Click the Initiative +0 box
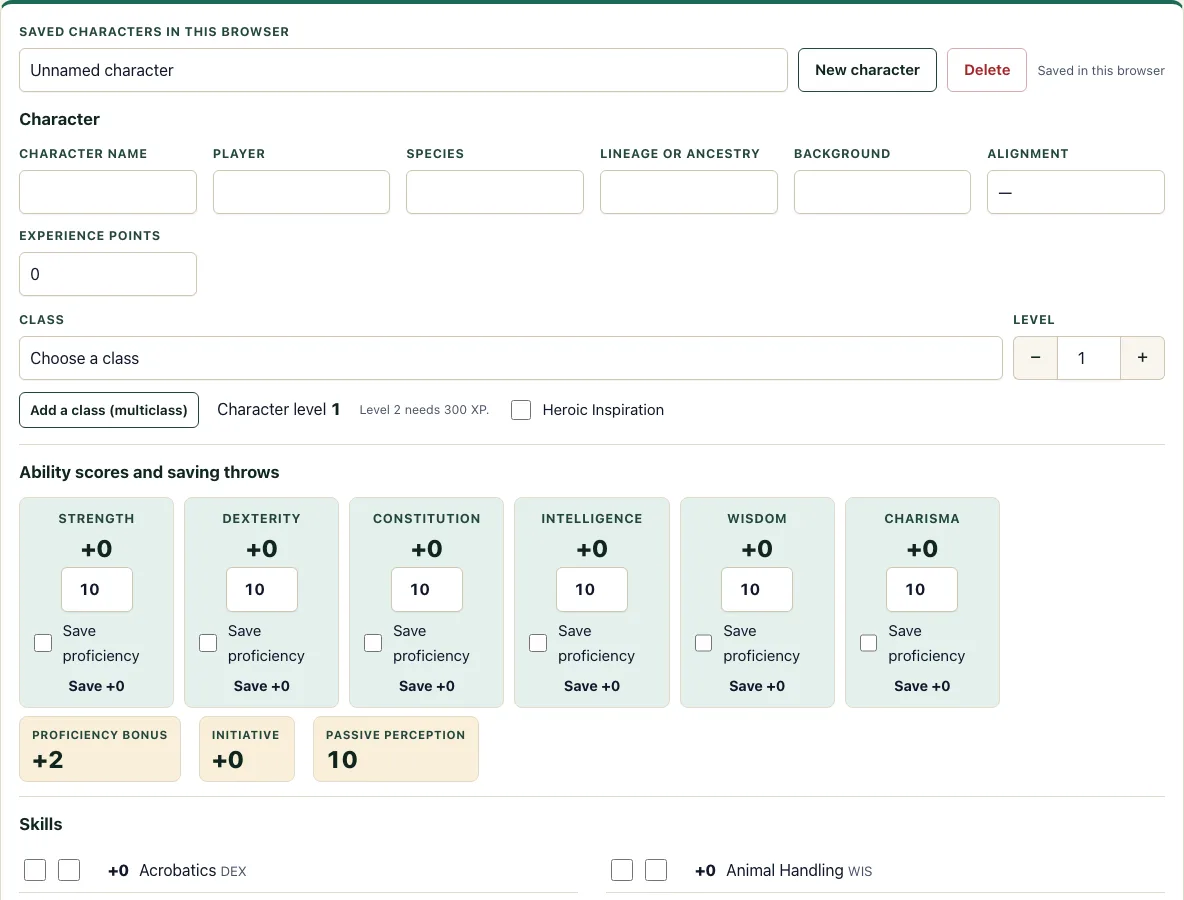Image resolution: width=1184 pixels, height=900 pixels. [x=247, y=749]
